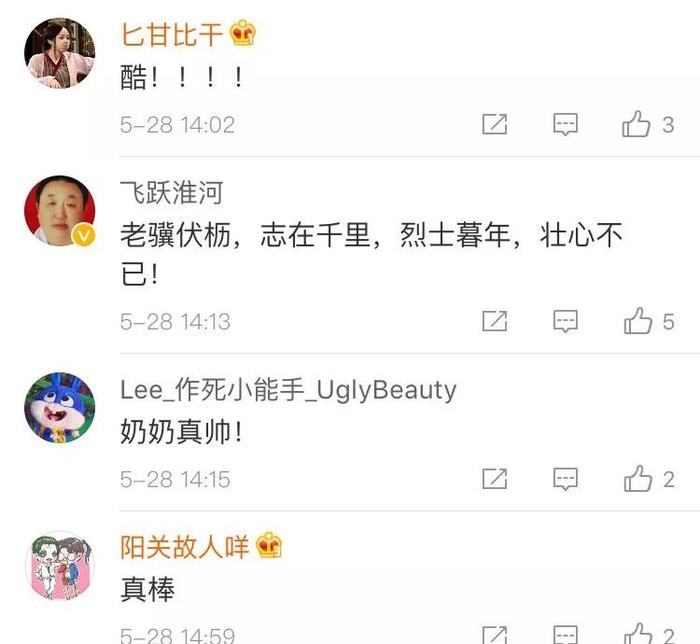Like 阳关故人咩's 真棒 comment
Viewport: 700px width, 644px height.
tap(638, 634)
